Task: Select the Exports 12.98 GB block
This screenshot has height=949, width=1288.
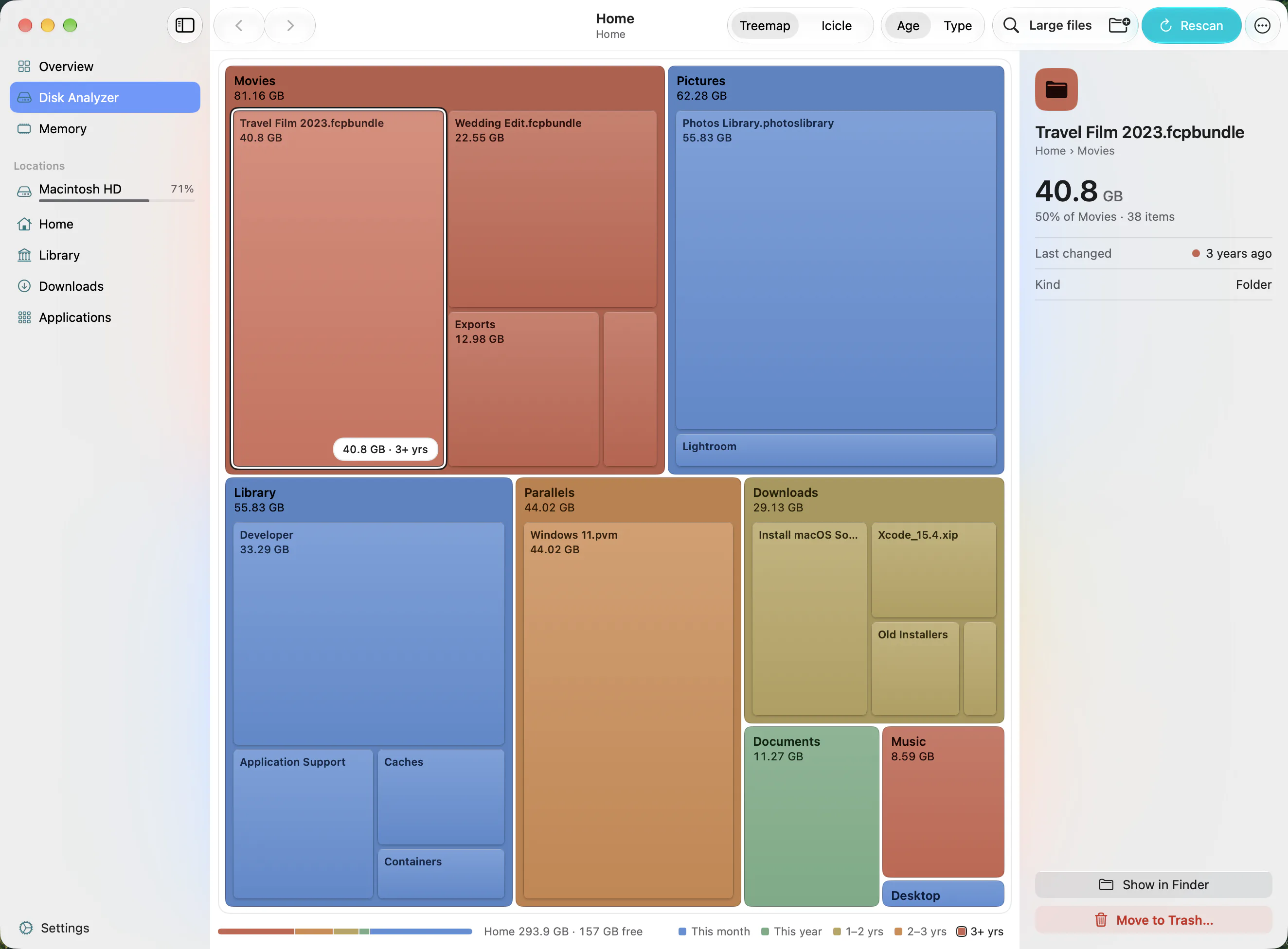Action: [523, 389]
